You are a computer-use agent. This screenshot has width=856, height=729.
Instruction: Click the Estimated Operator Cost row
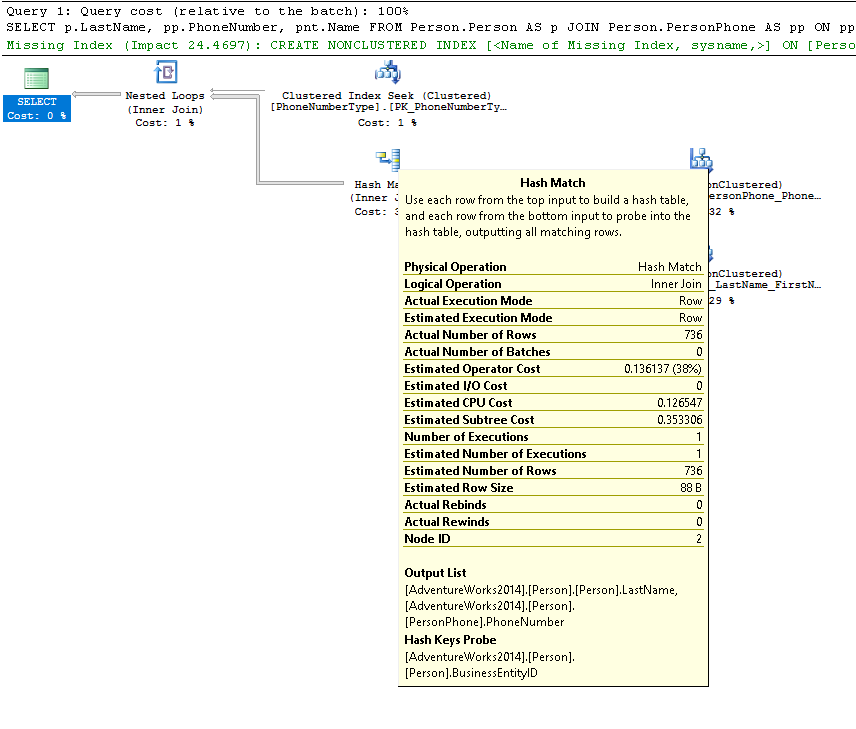[x=553, y=369]
